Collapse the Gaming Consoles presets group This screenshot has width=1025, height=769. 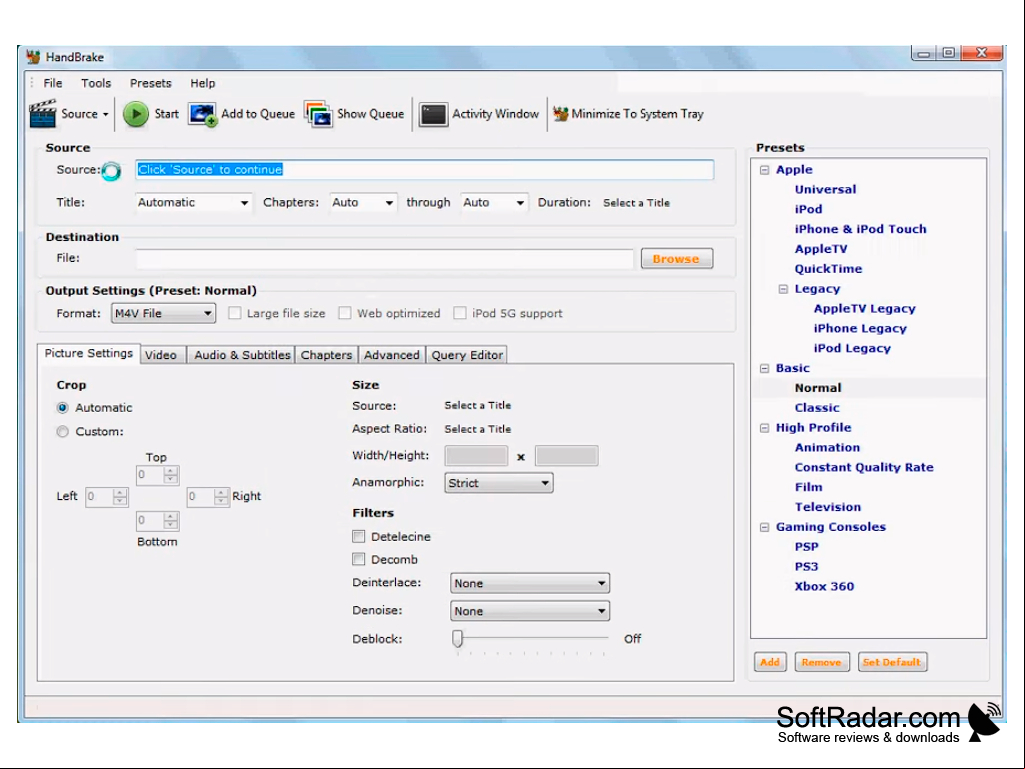tap(764, 527)
